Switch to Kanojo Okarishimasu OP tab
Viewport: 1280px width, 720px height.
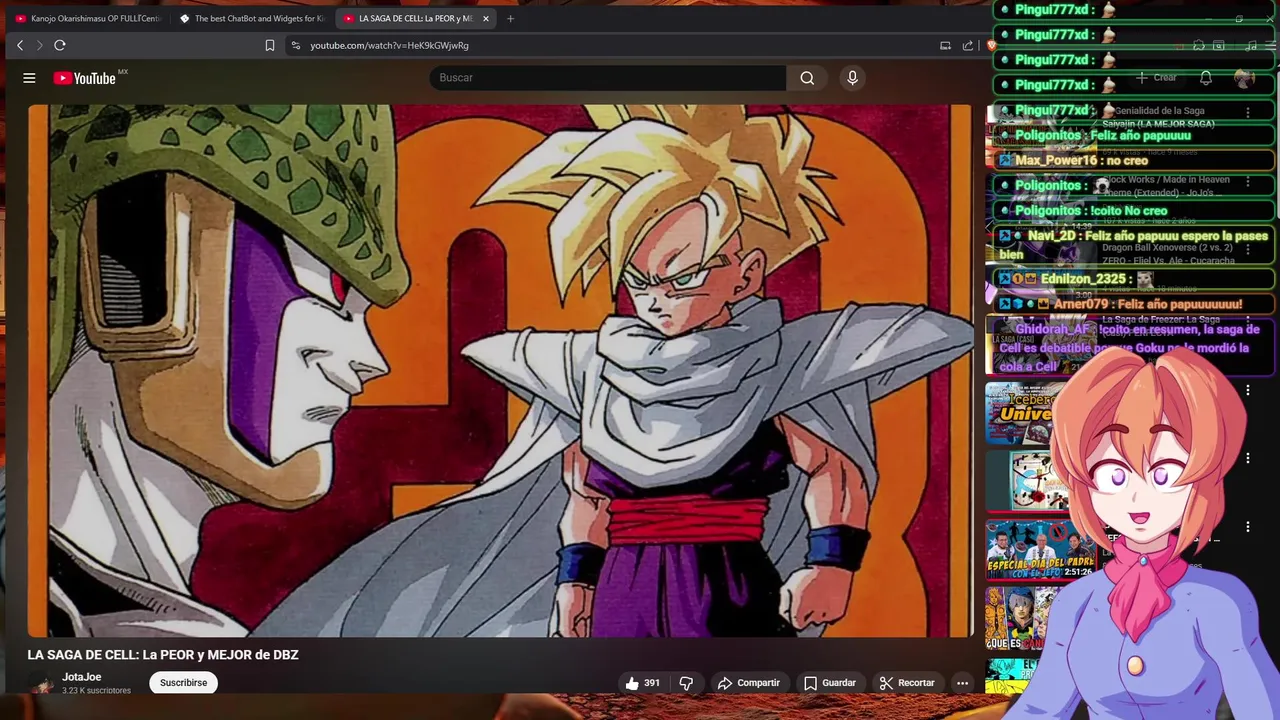point(88,18)
